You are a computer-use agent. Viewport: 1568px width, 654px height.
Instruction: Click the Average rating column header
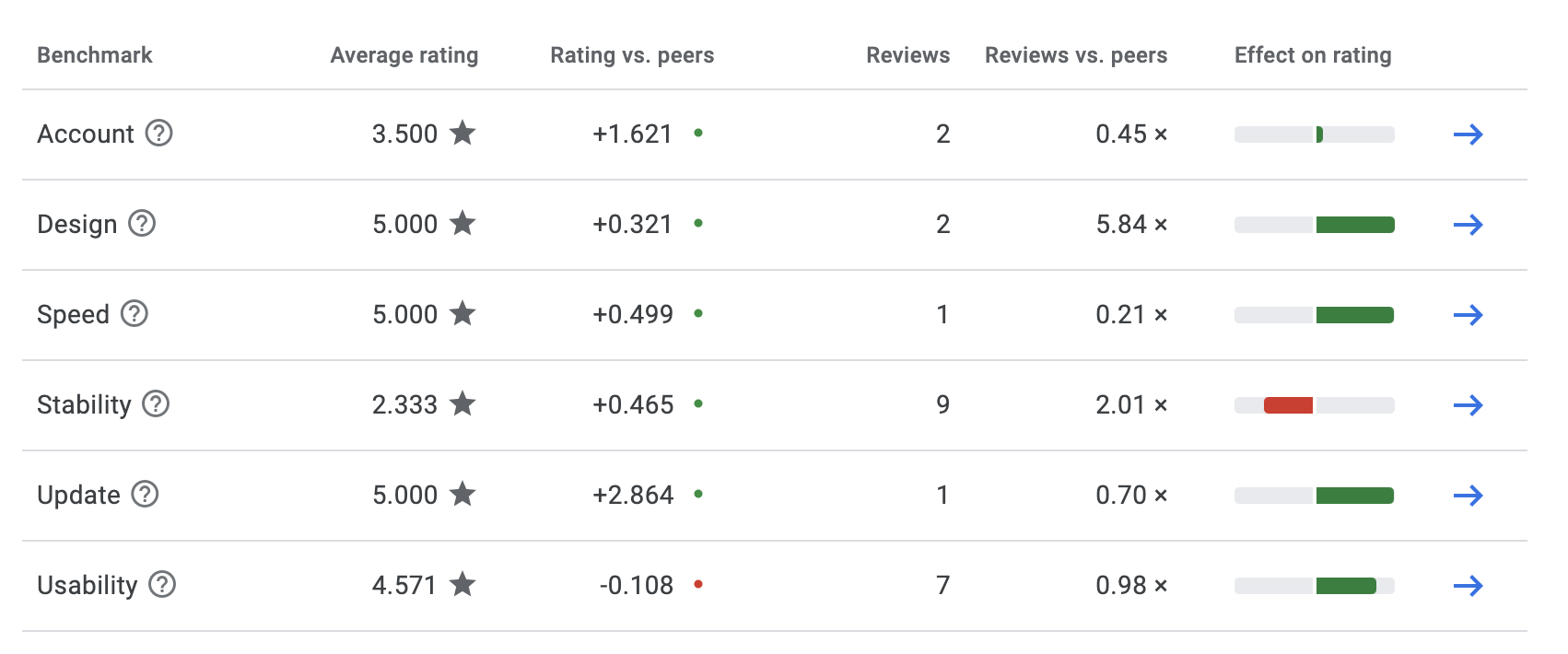pos(404,55)
